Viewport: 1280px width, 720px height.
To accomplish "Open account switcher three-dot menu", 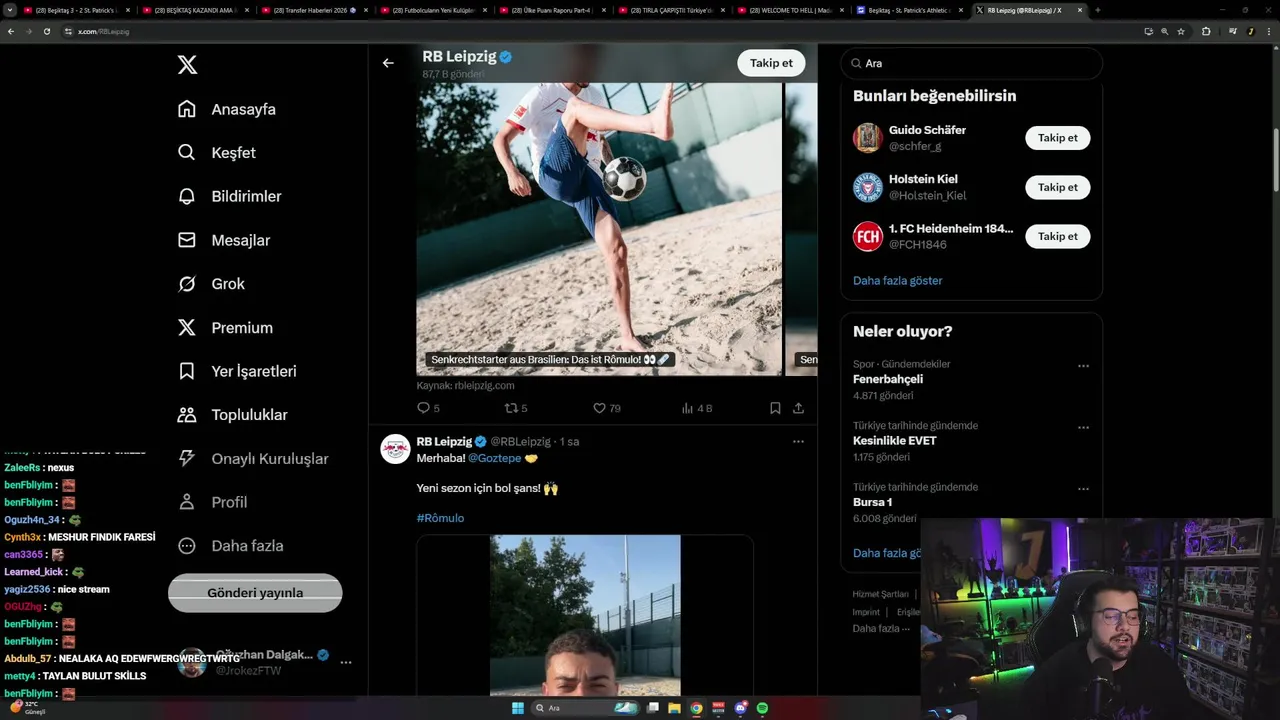I will (346, 662).
